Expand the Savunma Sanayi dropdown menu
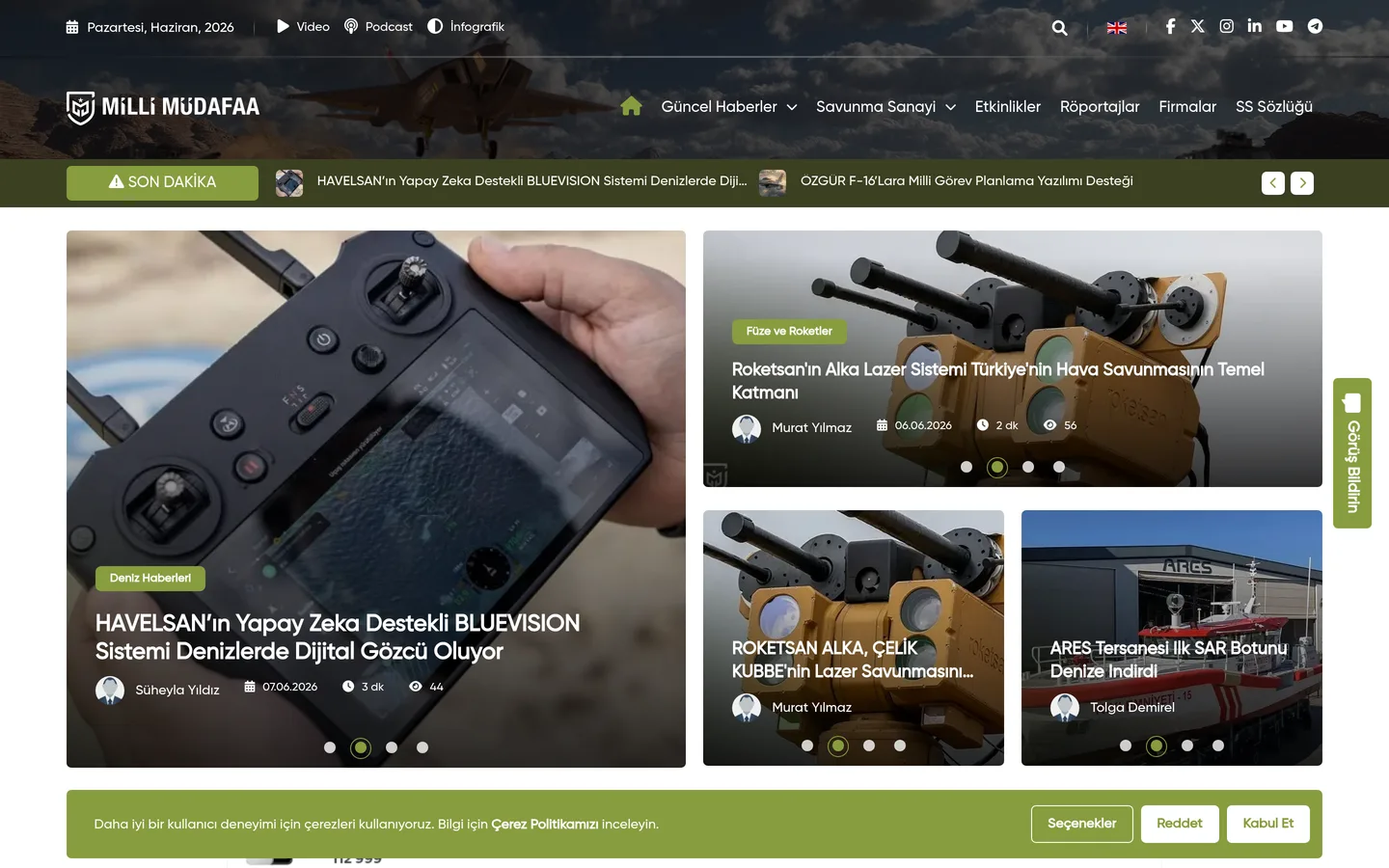Image resolution: width=1389 pixels, height=868 pixels. click(x=885, y=107)
